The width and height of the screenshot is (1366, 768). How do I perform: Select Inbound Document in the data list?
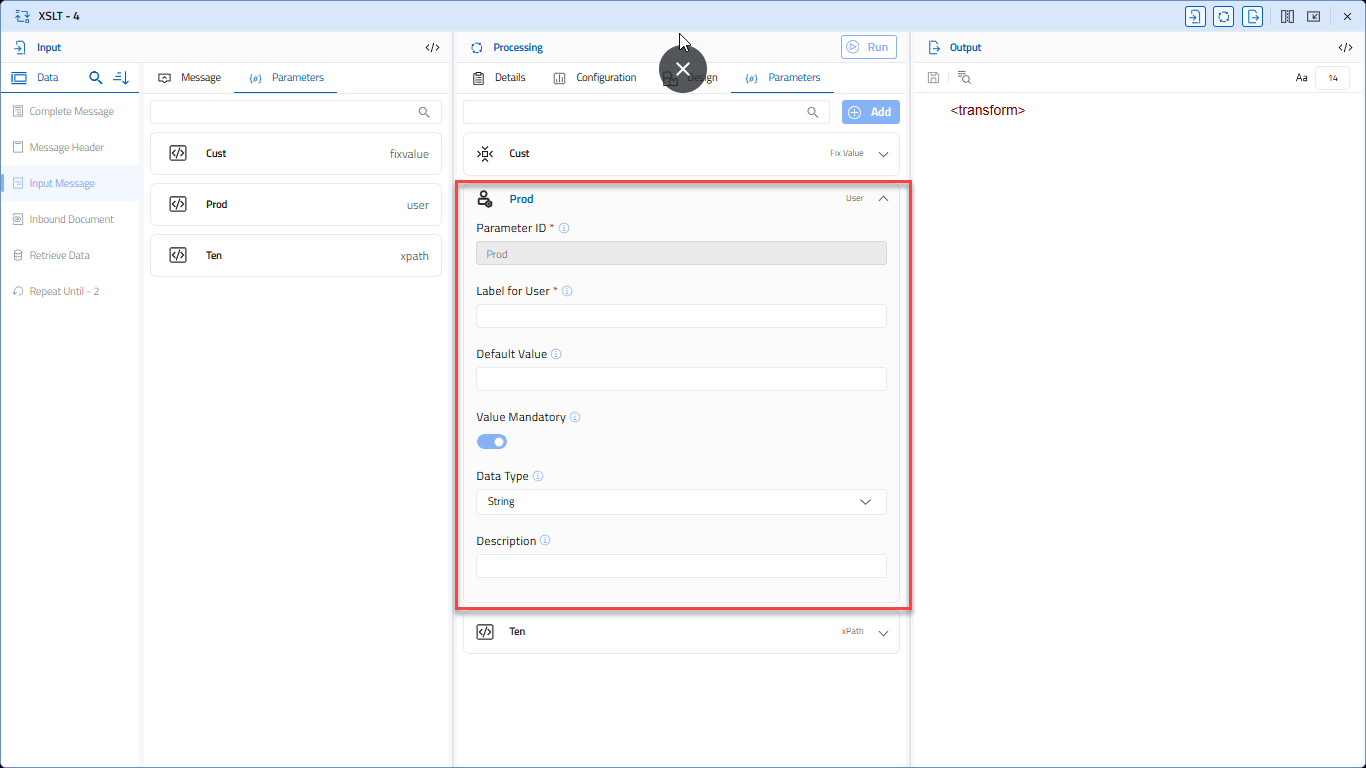coord(71,219)
